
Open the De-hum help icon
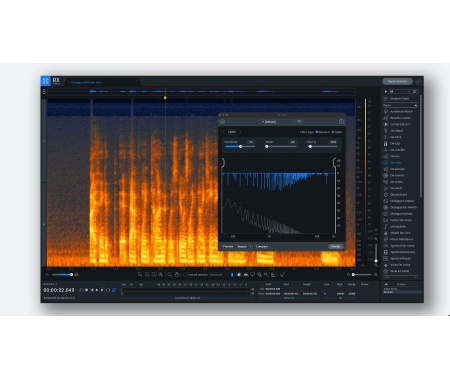pyautogui.click(x=341, y=122)
